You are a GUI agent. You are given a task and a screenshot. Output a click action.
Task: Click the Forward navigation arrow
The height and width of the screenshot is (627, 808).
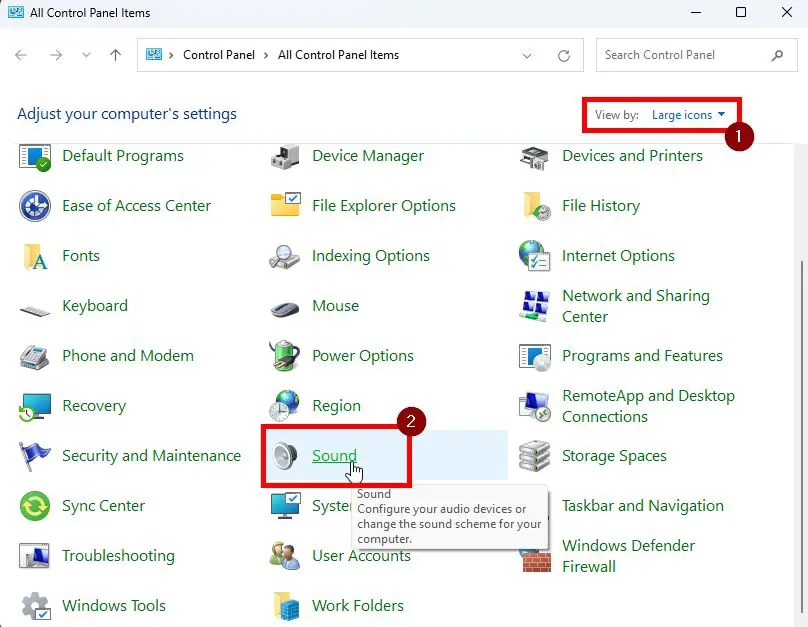(x=56, y=55)
